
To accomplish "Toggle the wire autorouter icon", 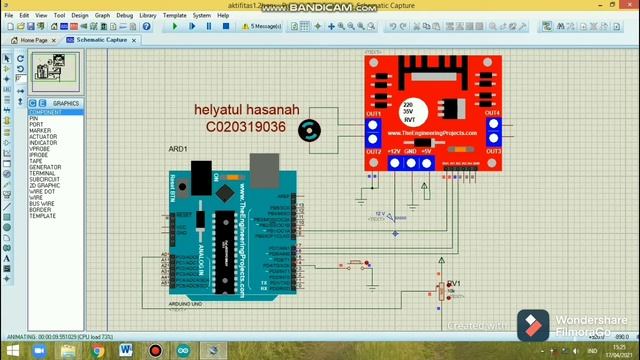I will tap(547, 27).
